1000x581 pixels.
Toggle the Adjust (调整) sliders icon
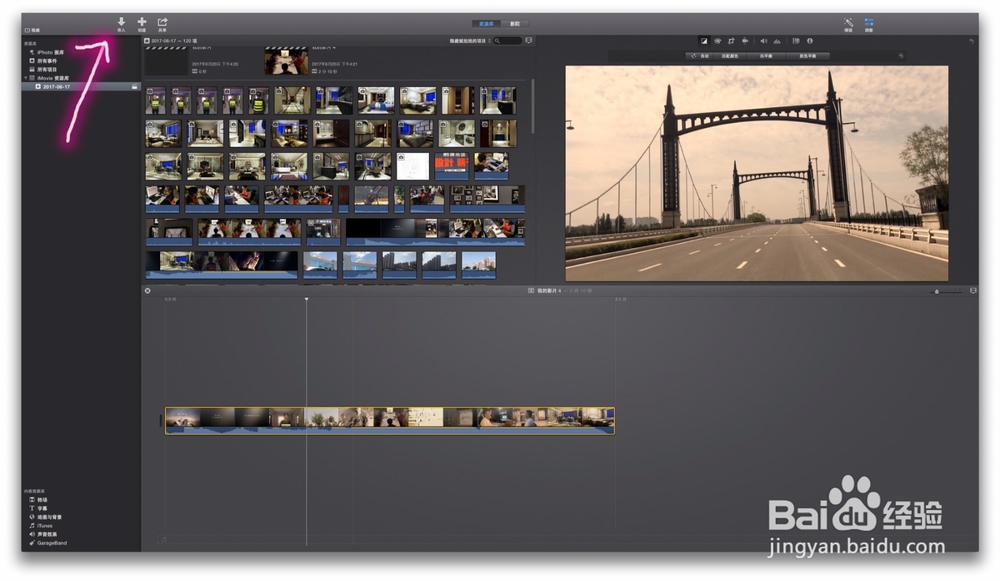869,23
